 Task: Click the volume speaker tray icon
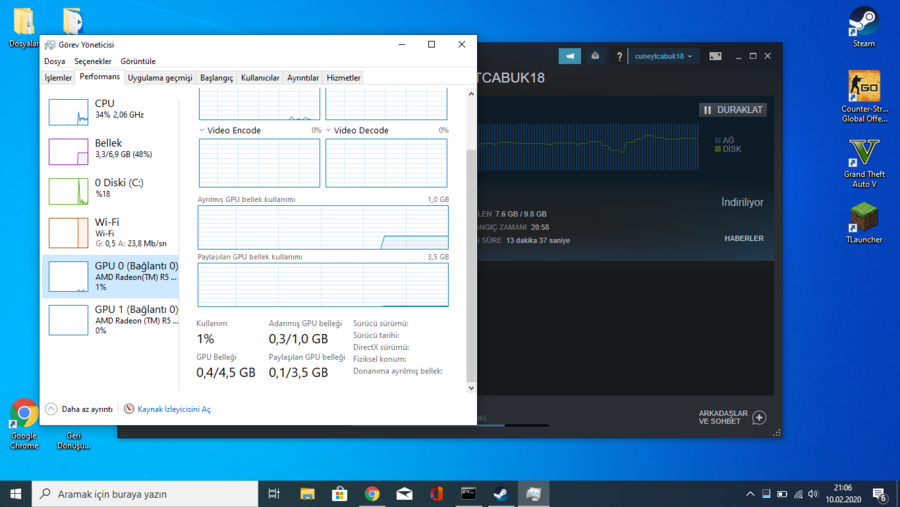(x=813, y=494)
